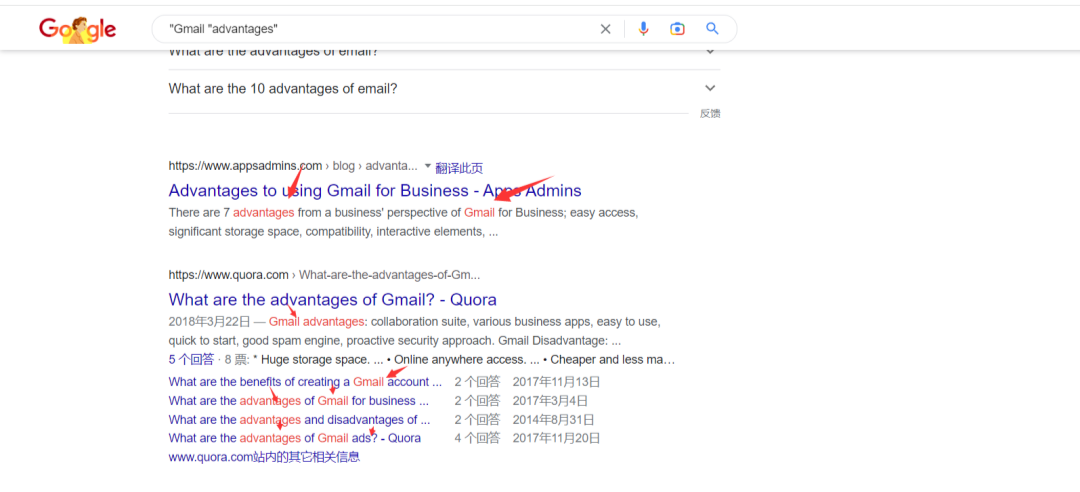The height and width of the screenshot is (492, 1080).
Task: Clear the search query with X
Action: [x=605, y=29]
